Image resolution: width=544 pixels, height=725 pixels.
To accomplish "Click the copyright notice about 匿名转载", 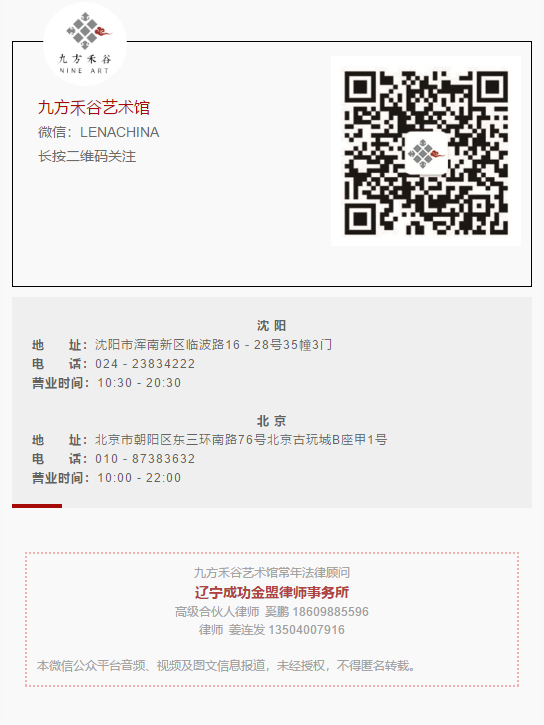I will click(226, 665).
